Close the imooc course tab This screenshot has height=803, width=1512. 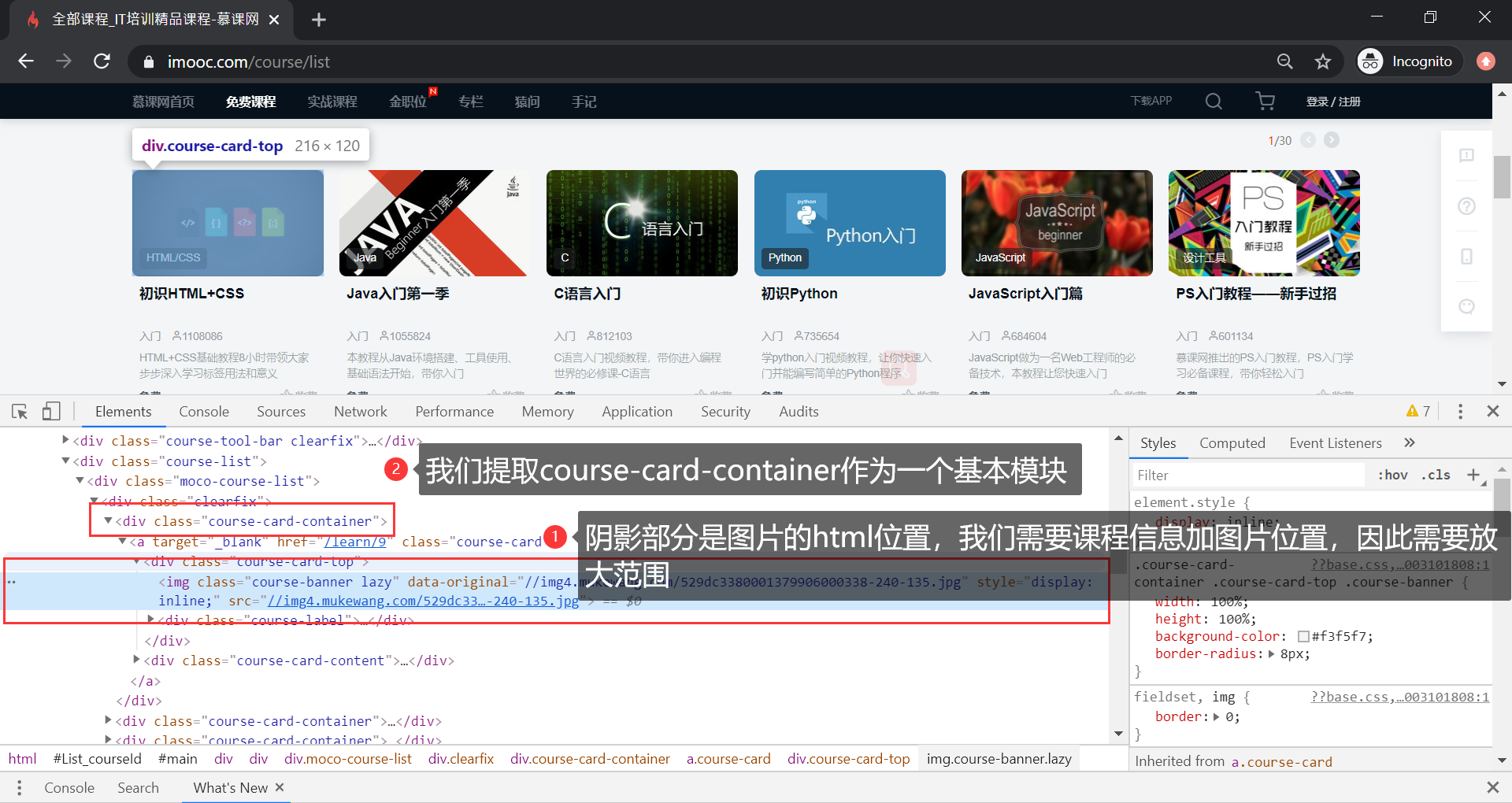pyautogui.click(x=274, y=20)
